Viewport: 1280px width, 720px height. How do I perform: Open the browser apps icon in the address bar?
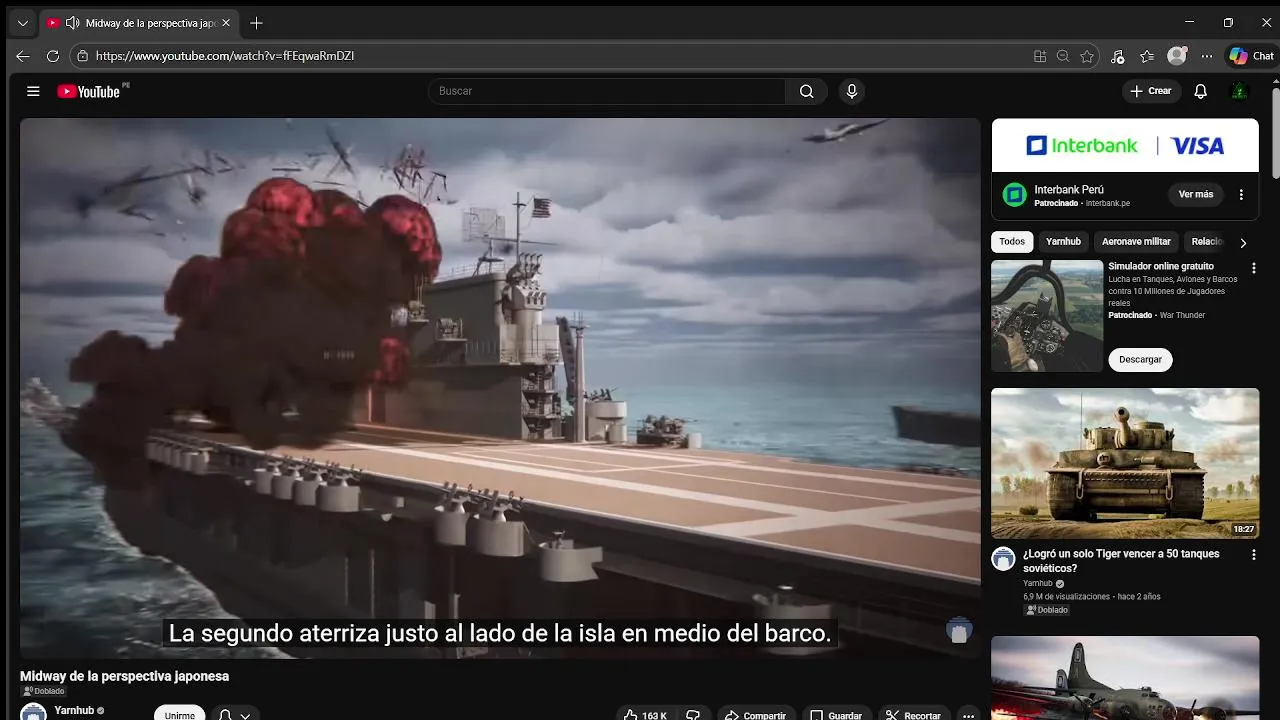tap(1040, 56)
